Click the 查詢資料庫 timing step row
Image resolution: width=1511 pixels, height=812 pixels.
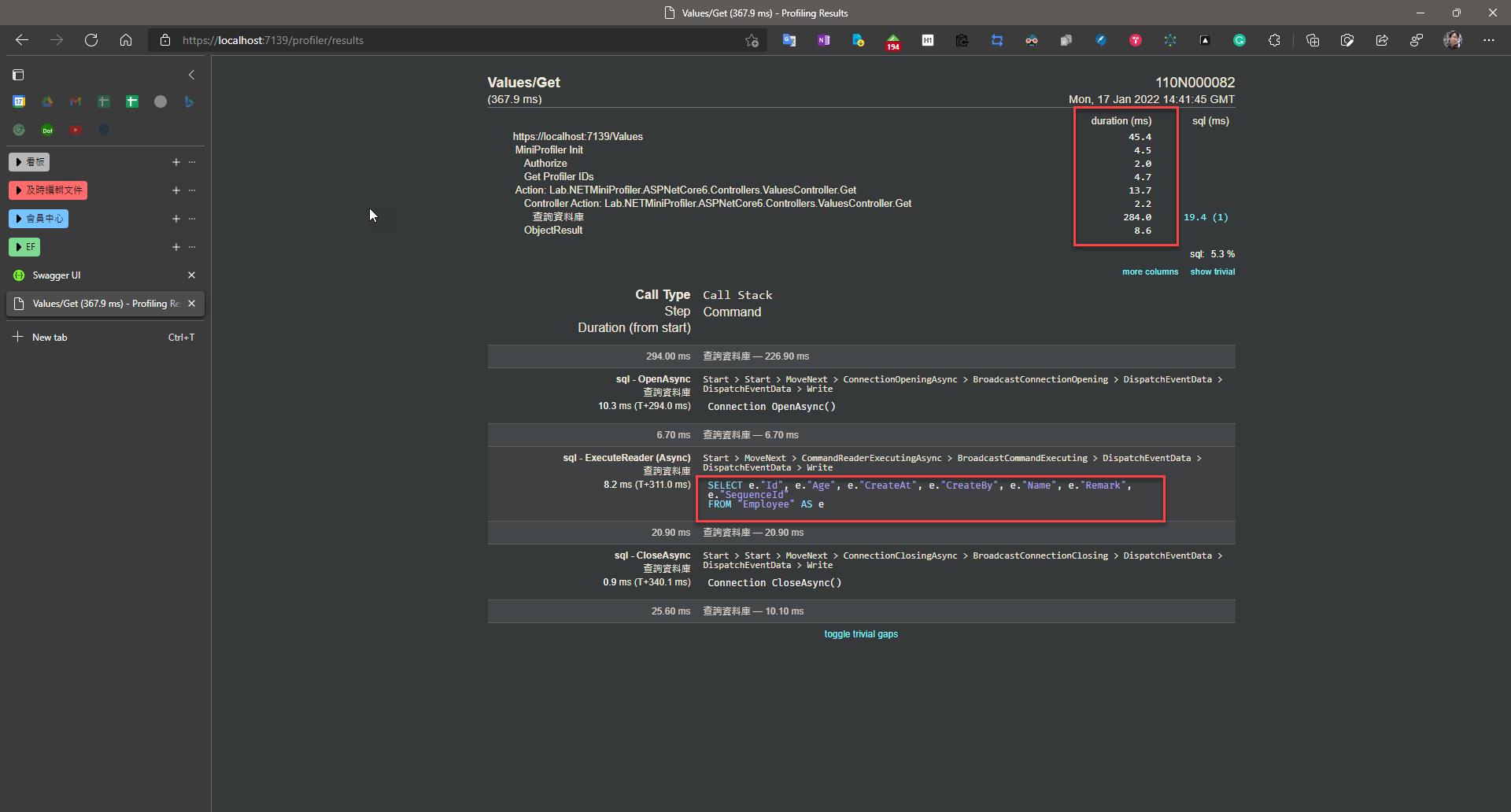(558, 217)
